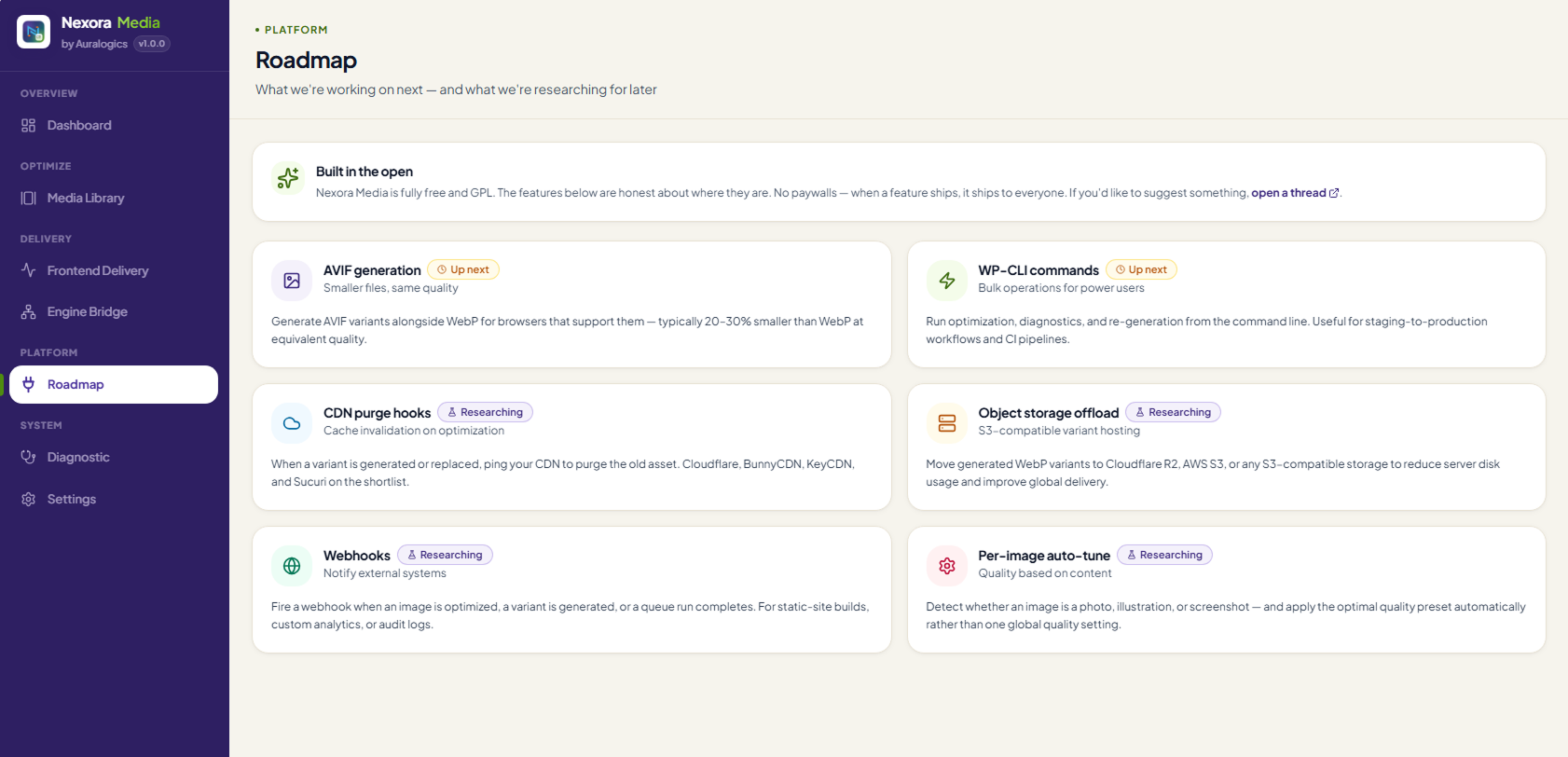Image resolution: width=1568 pixels, height=757 pixels.
Task: Click Quality based on content subtitle
Action: 1044,573
